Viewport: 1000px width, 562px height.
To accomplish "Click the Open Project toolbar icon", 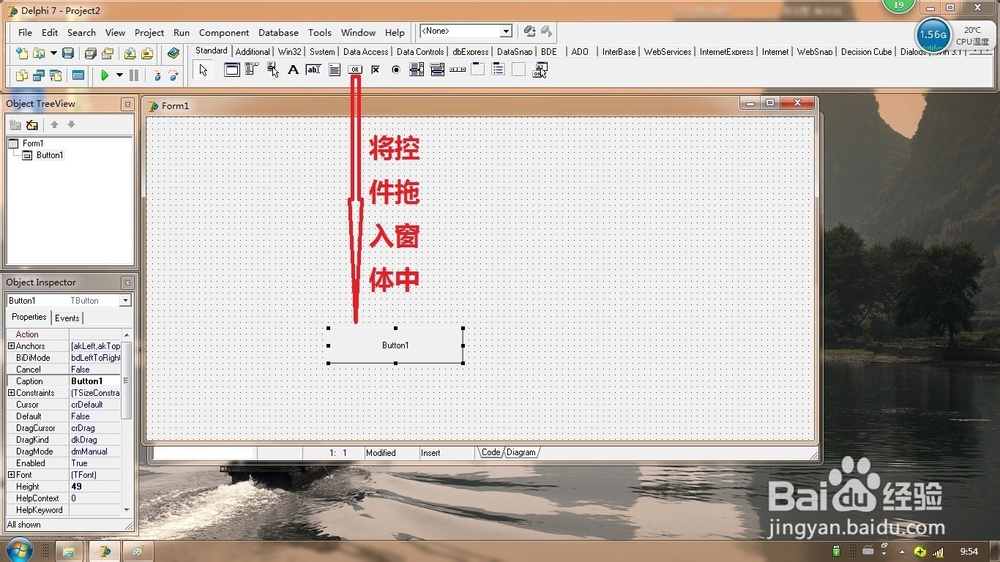I will pyautogui.click(x=108, y=54).
